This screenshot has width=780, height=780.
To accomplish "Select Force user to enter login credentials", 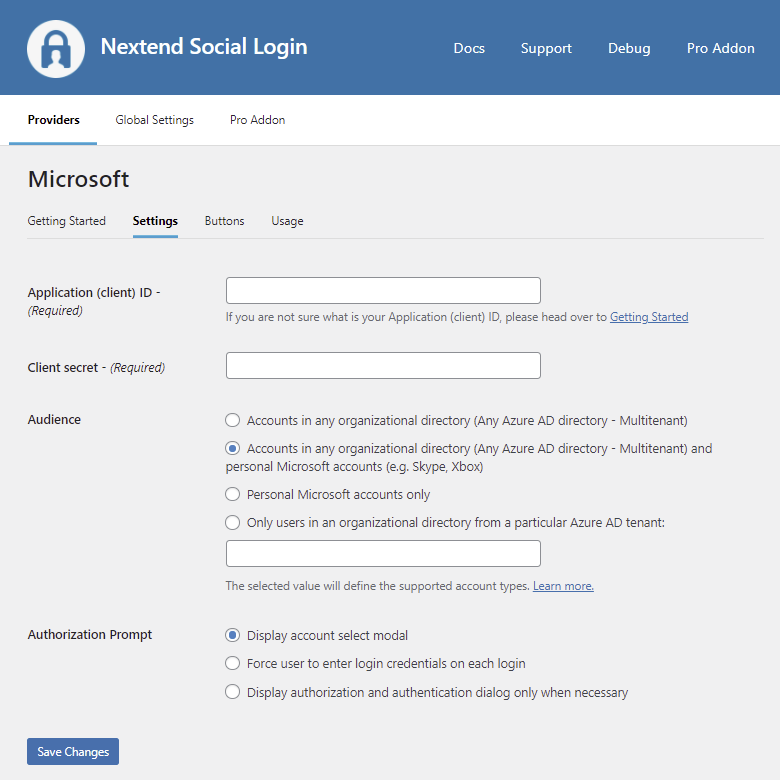I will (x=233, y=663).
